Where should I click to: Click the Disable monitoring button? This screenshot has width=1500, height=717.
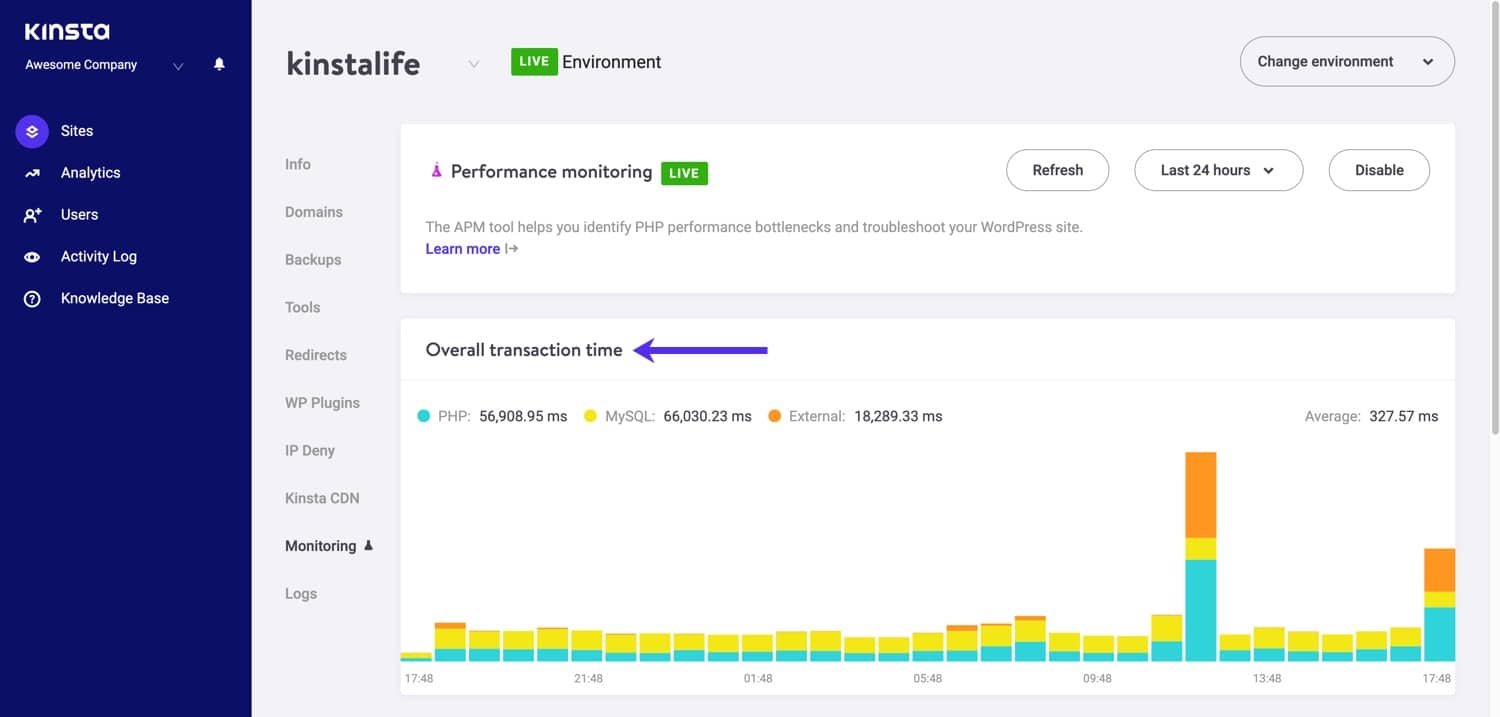tap(1379, 170)
